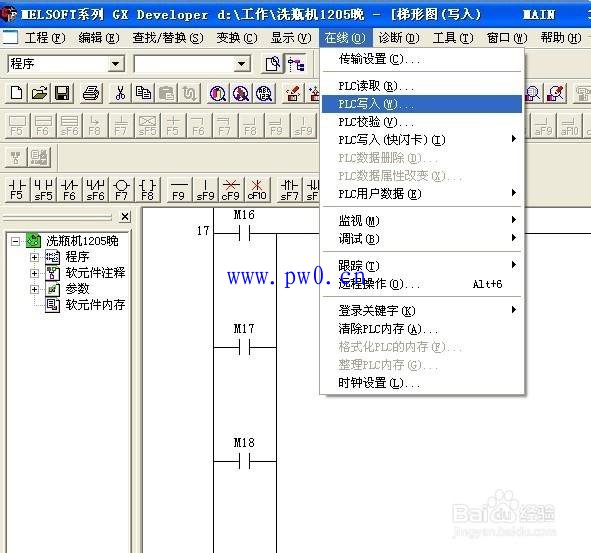591x553 pixels.
Task: Select the normally open contact F5 tool
Action: [x=17, y=190]
